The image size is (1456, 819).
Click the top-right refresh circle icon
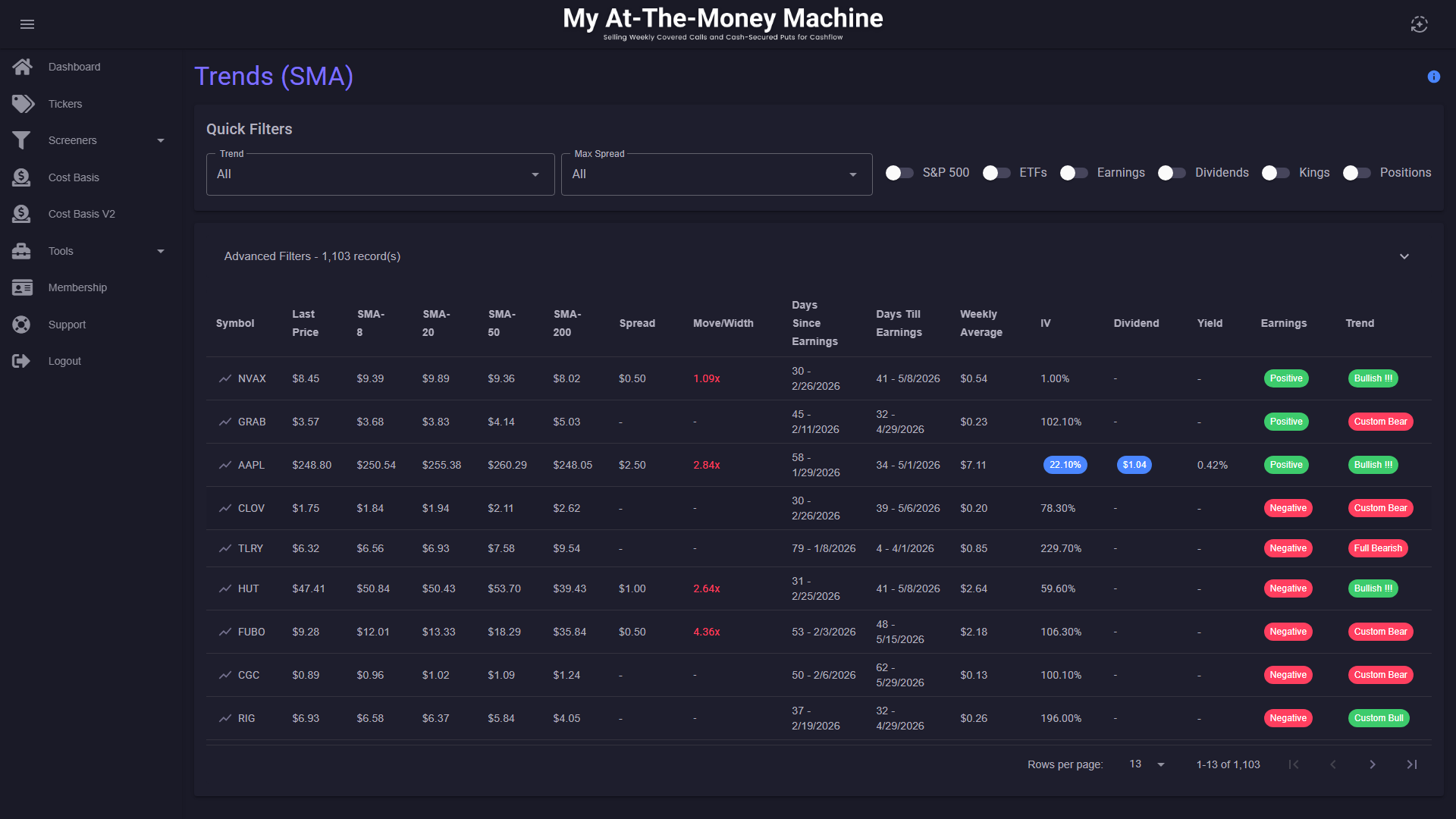point(1419,24)
